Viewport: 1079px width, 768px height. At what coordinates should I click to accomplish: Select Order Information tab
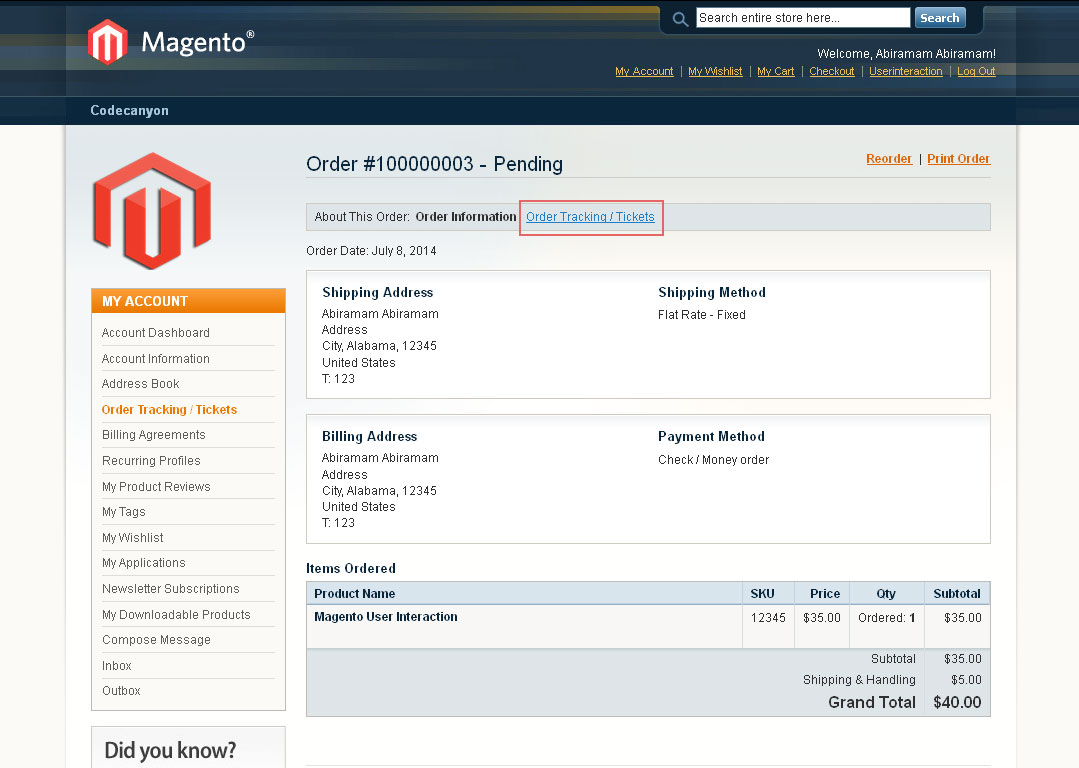pos(465,217)
